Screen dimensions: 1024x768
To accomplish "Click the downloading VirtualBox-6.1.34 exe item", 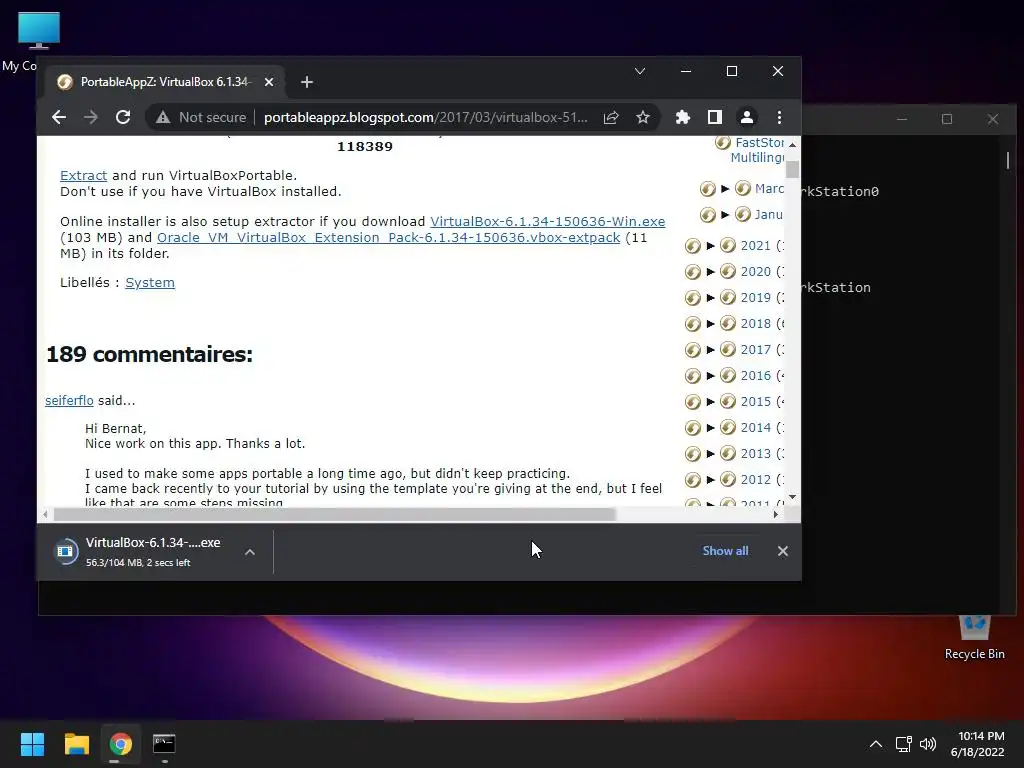I will (x=153, y=551).
